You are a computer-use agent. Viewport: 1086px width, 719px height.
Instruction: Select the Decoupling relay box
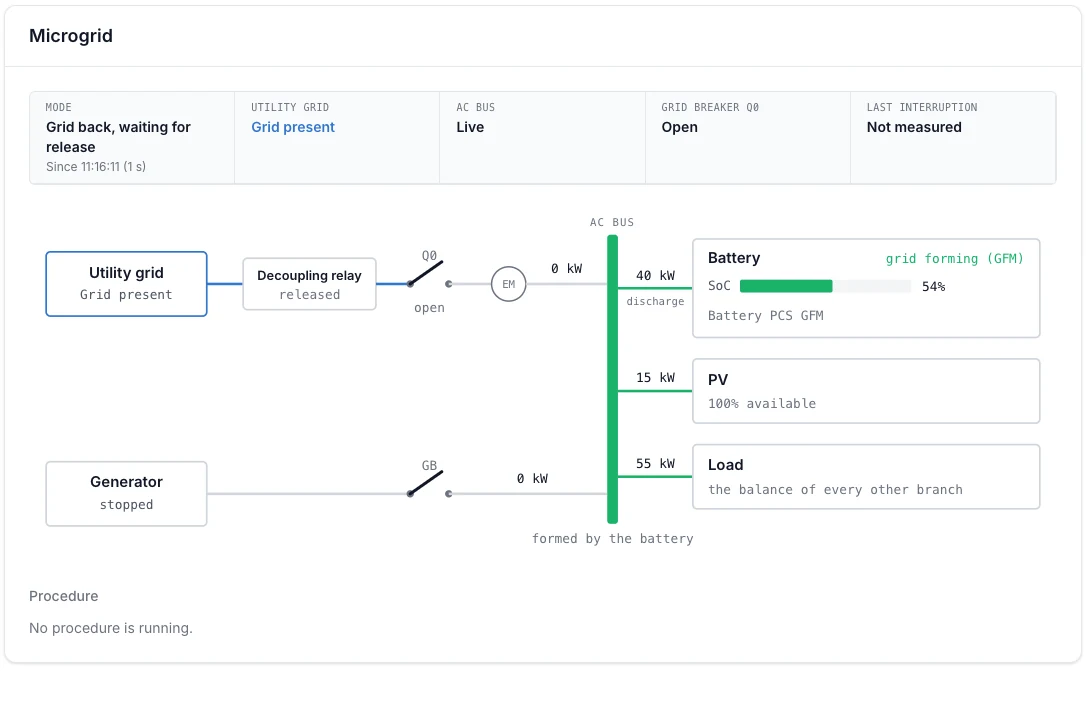point(310,284)
